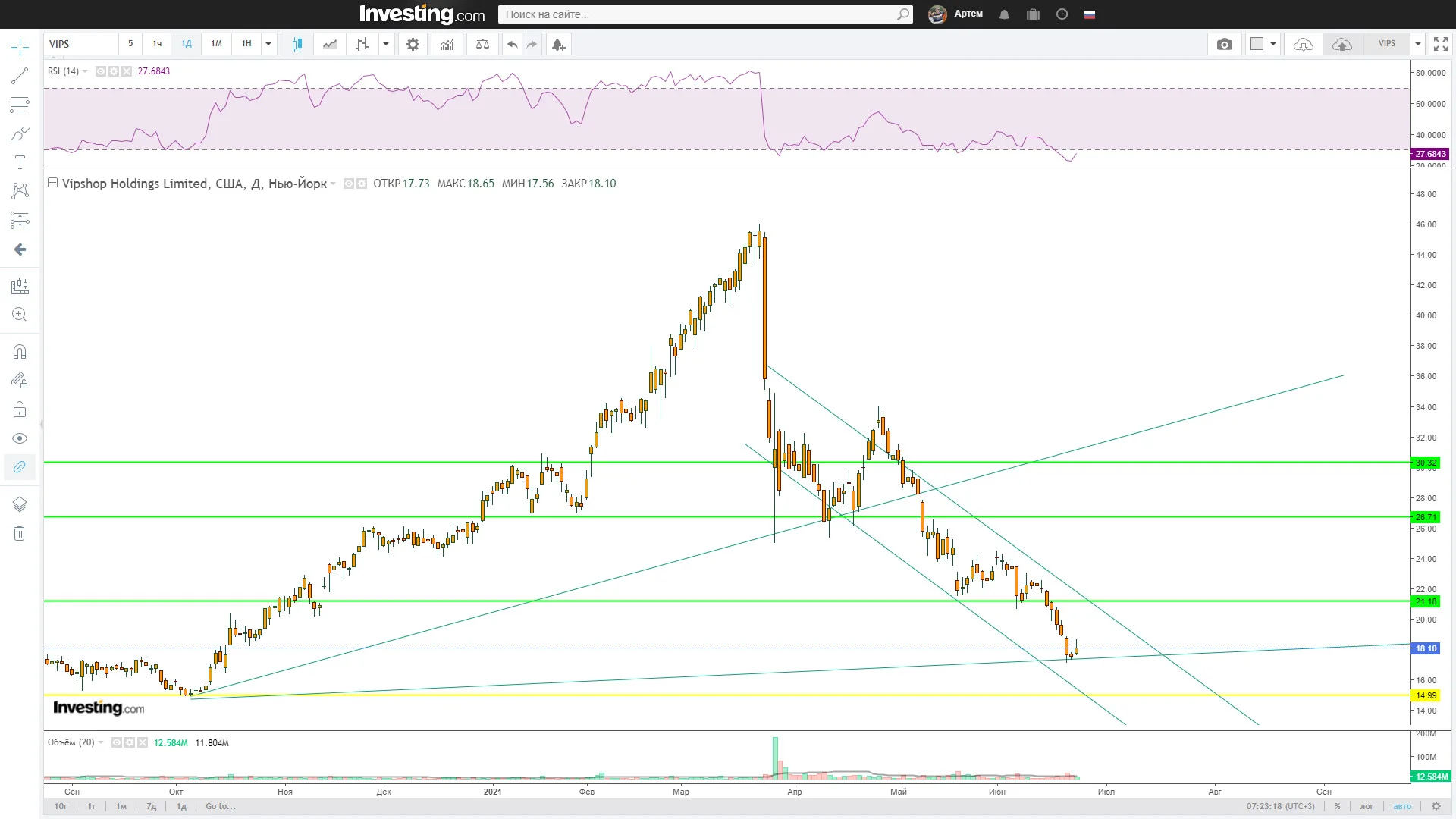Open the indicators menu
This screenshot has width=1456, height=819.
(447, 44)
